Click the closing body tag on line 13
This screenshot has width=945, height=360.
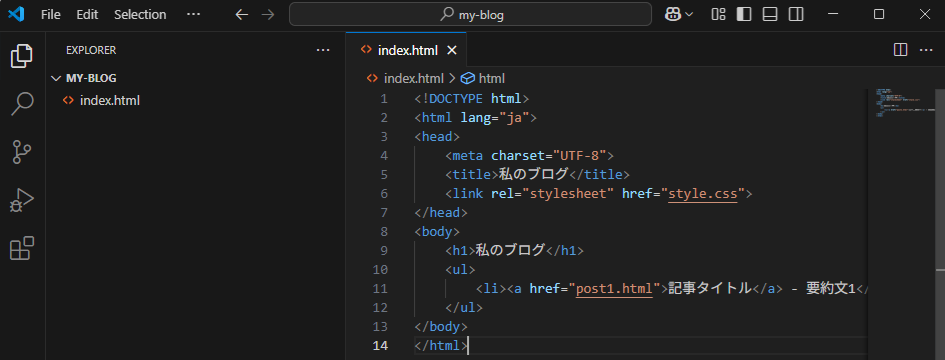pos(441,327)
